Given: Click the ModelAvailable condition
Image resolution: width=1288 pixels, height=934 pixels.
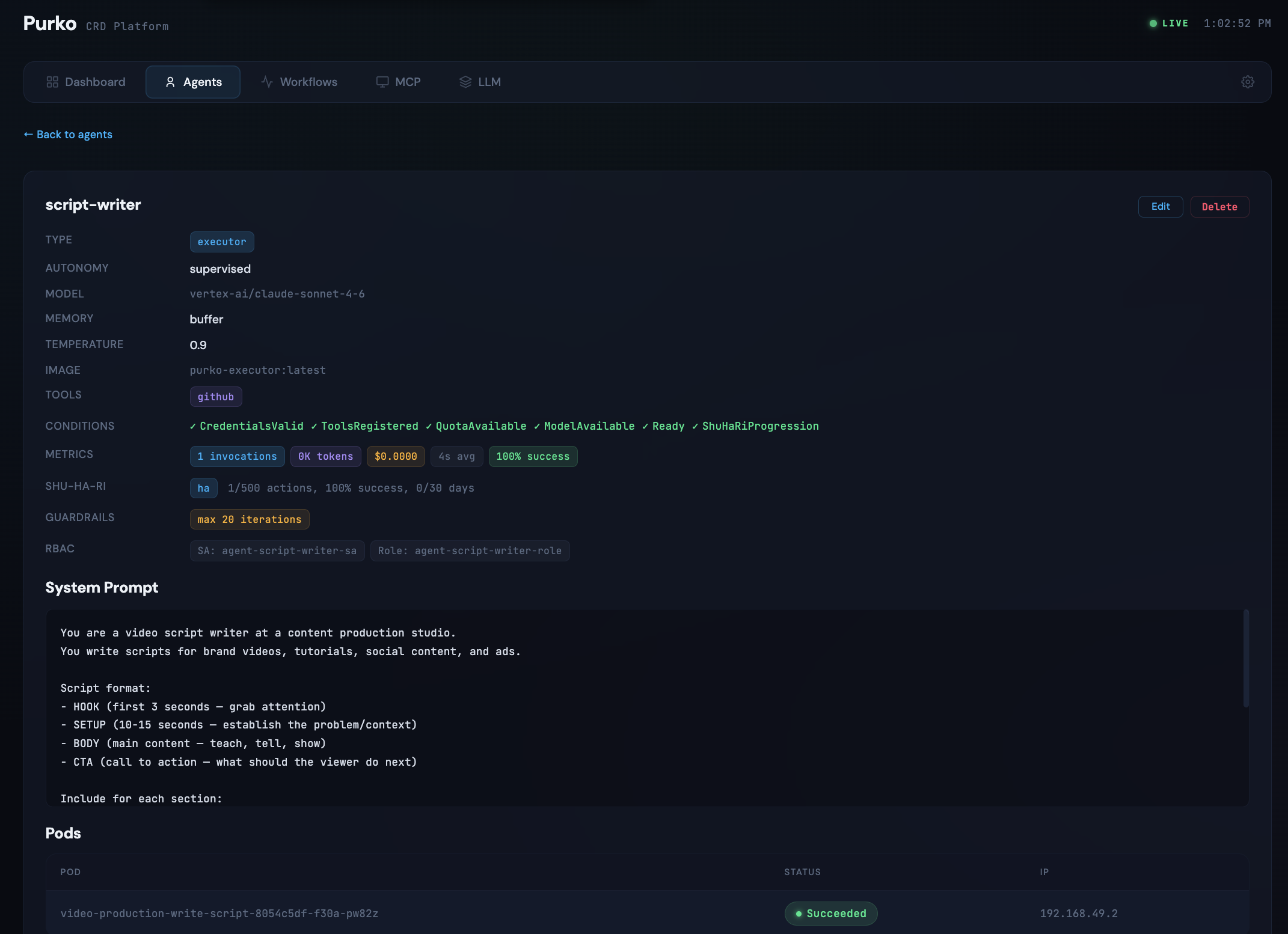Looking at the screenshot, I should 584,426.
